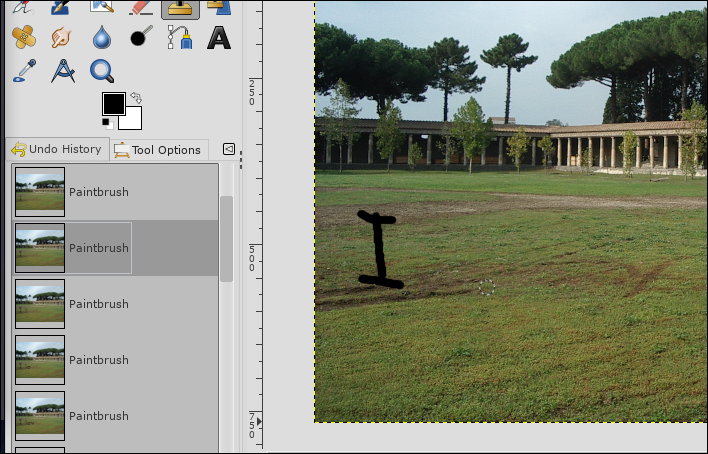The width and height of the screenshot is (708, 454).
Task: Click the black letter I painted on canvas
Action: point(380,250)
